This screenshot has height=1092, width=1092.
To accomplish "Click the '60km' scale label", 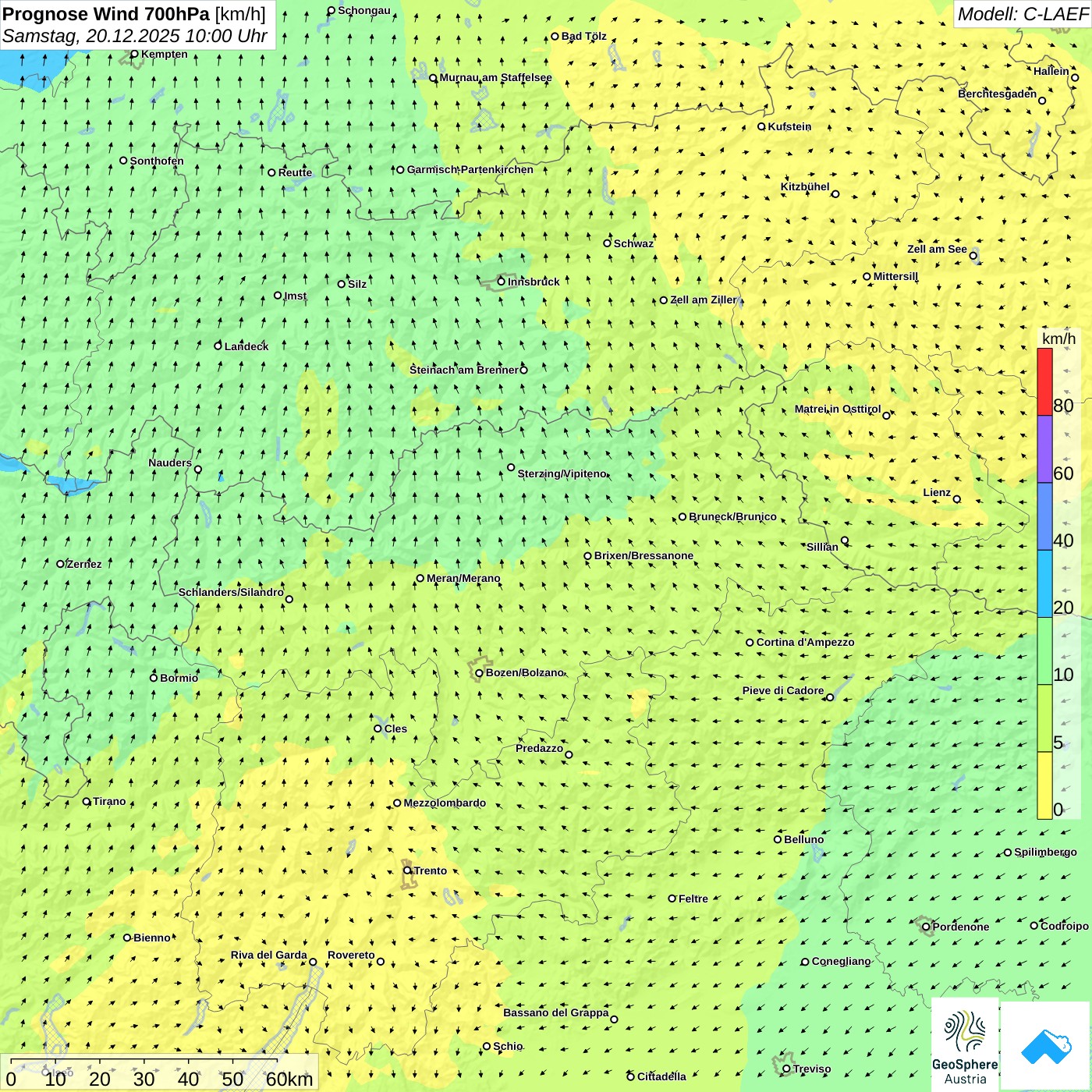I will coord(289,1079).
